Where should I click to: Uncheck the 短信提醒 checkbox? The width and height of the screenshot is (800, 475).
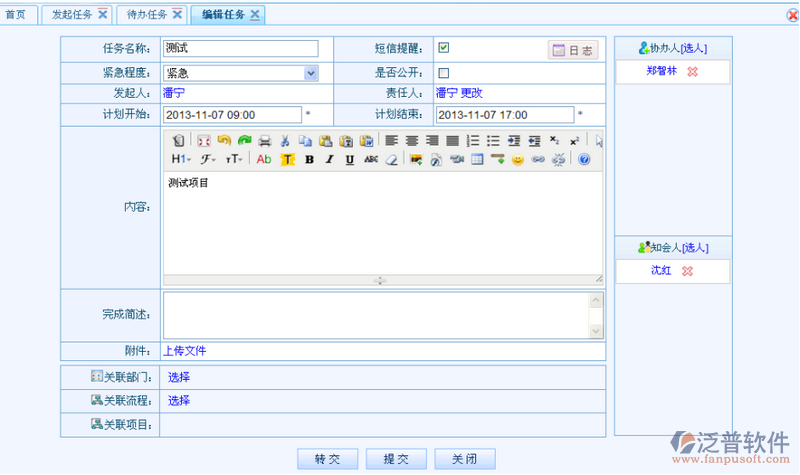(x=443, y=48)
